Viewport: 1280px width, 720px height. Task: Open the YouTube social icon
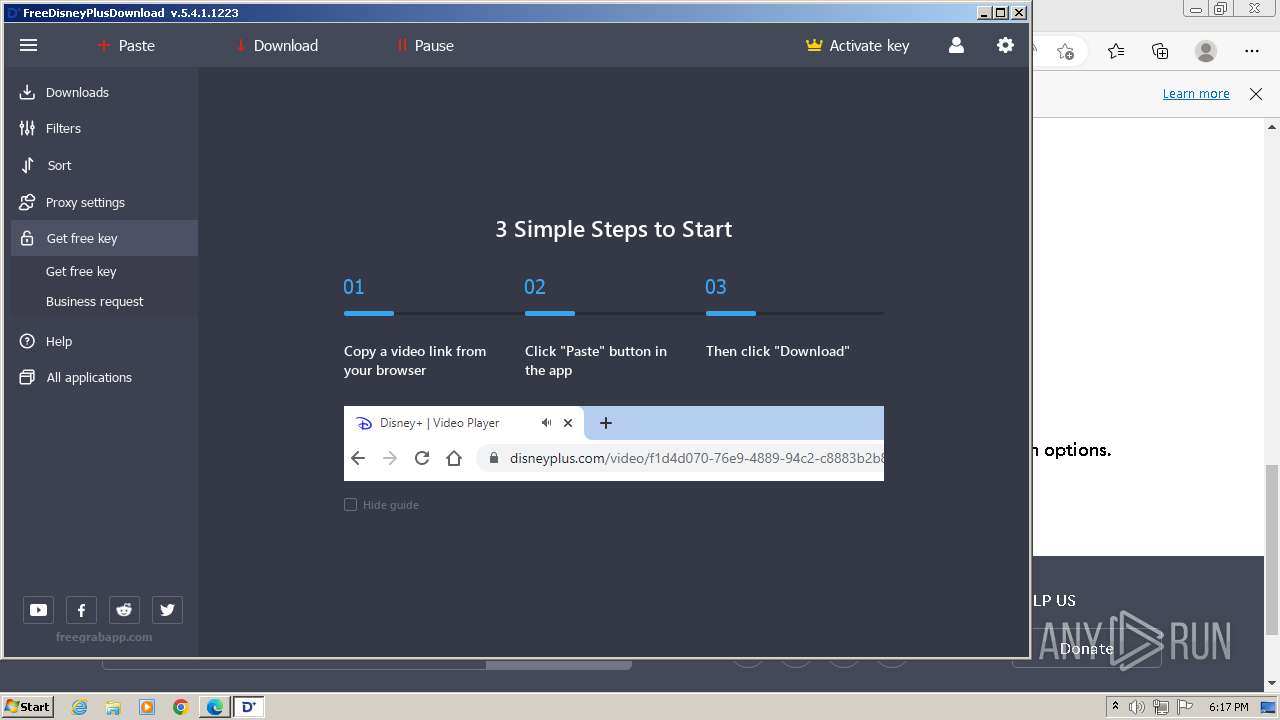pos(38,610)
